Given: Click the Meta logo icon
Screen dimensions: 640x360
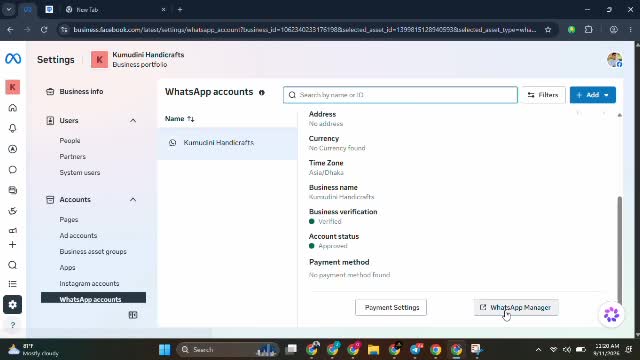Looking at the screenshot, I should pos(13,59).
